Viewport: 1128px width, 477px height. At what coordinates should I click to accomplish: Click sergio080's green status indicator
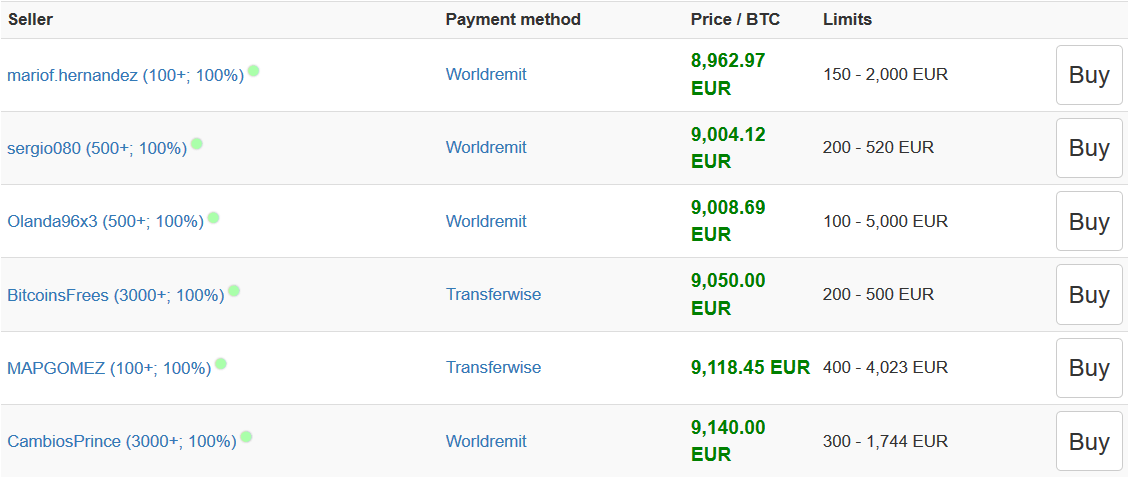pyautogui.click(x=197, y=144)
